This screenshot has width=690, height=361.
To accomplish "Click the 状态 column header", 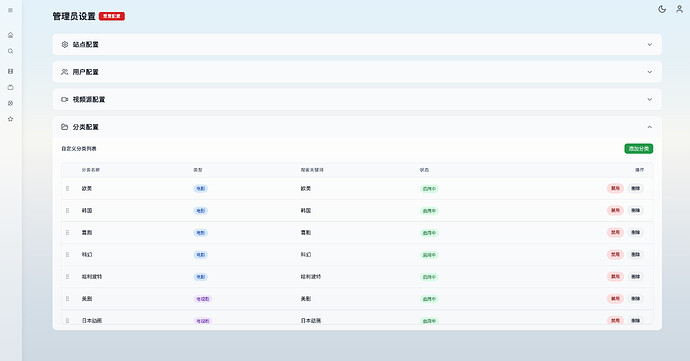I will point(424,170).
